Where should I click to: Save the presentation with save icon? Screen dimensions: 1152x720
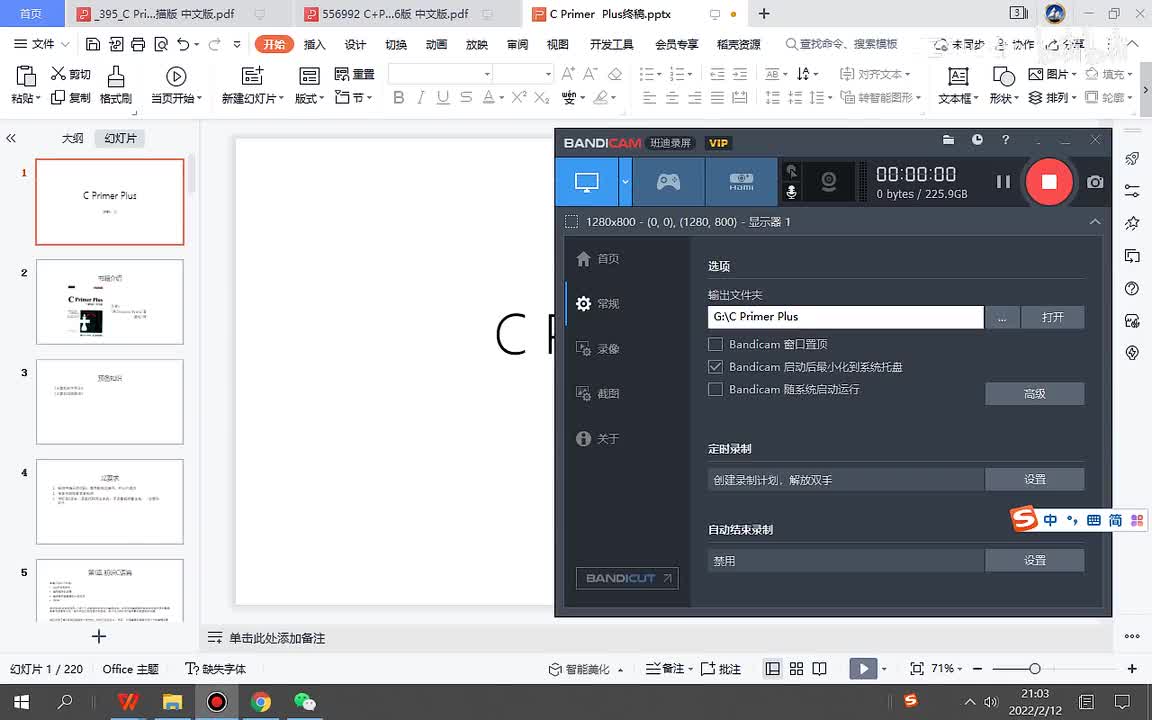click(x=93, y=45)
